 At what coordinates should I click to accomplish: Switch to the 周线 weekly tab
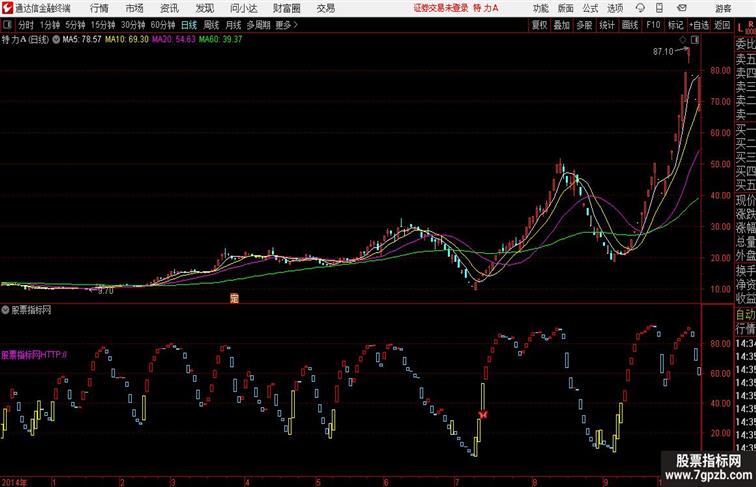[211, 25]
